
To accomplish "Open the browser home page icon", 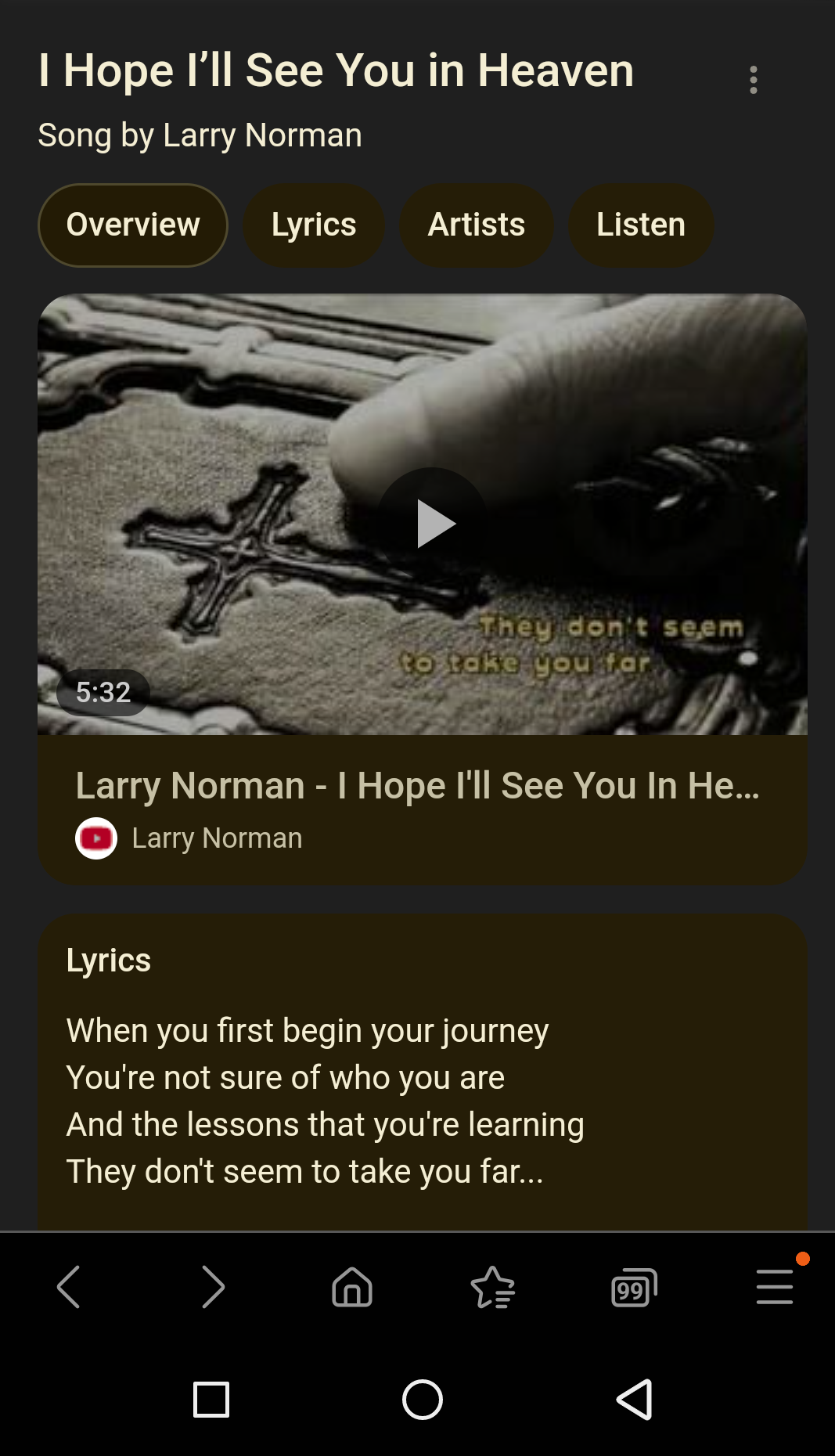I will (352, 1287).
